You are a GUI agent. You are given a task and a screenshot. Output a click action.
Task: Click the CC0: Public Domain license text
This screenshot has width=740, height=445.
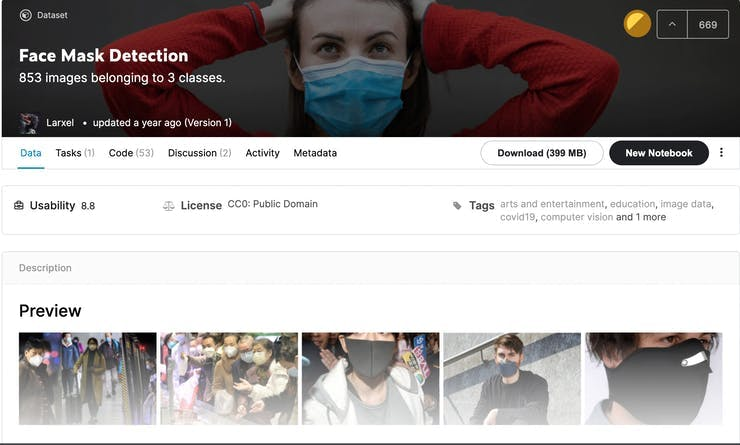tap(273, 204)
